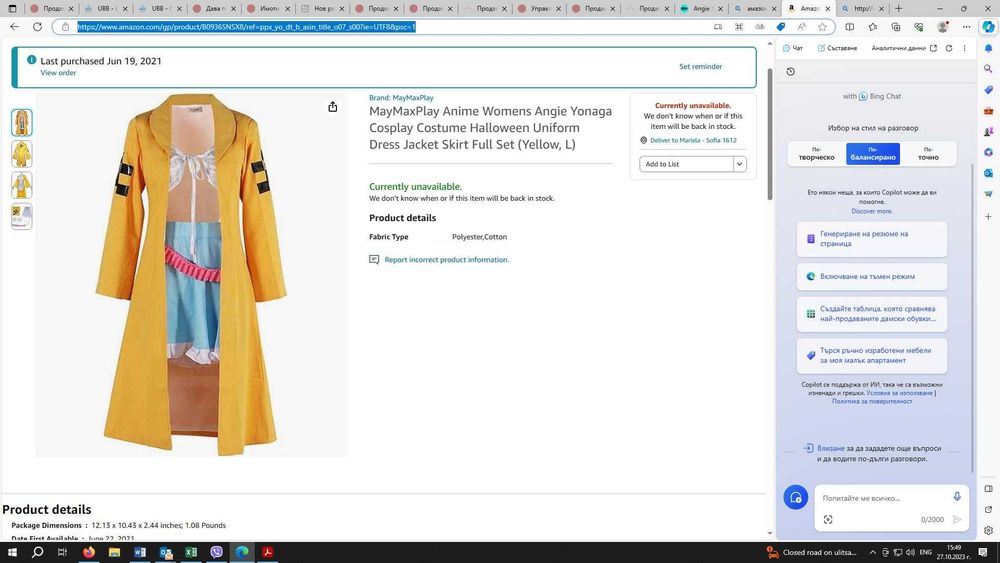
Task: Click Set reminder link
Action: (x=700, y=66)
